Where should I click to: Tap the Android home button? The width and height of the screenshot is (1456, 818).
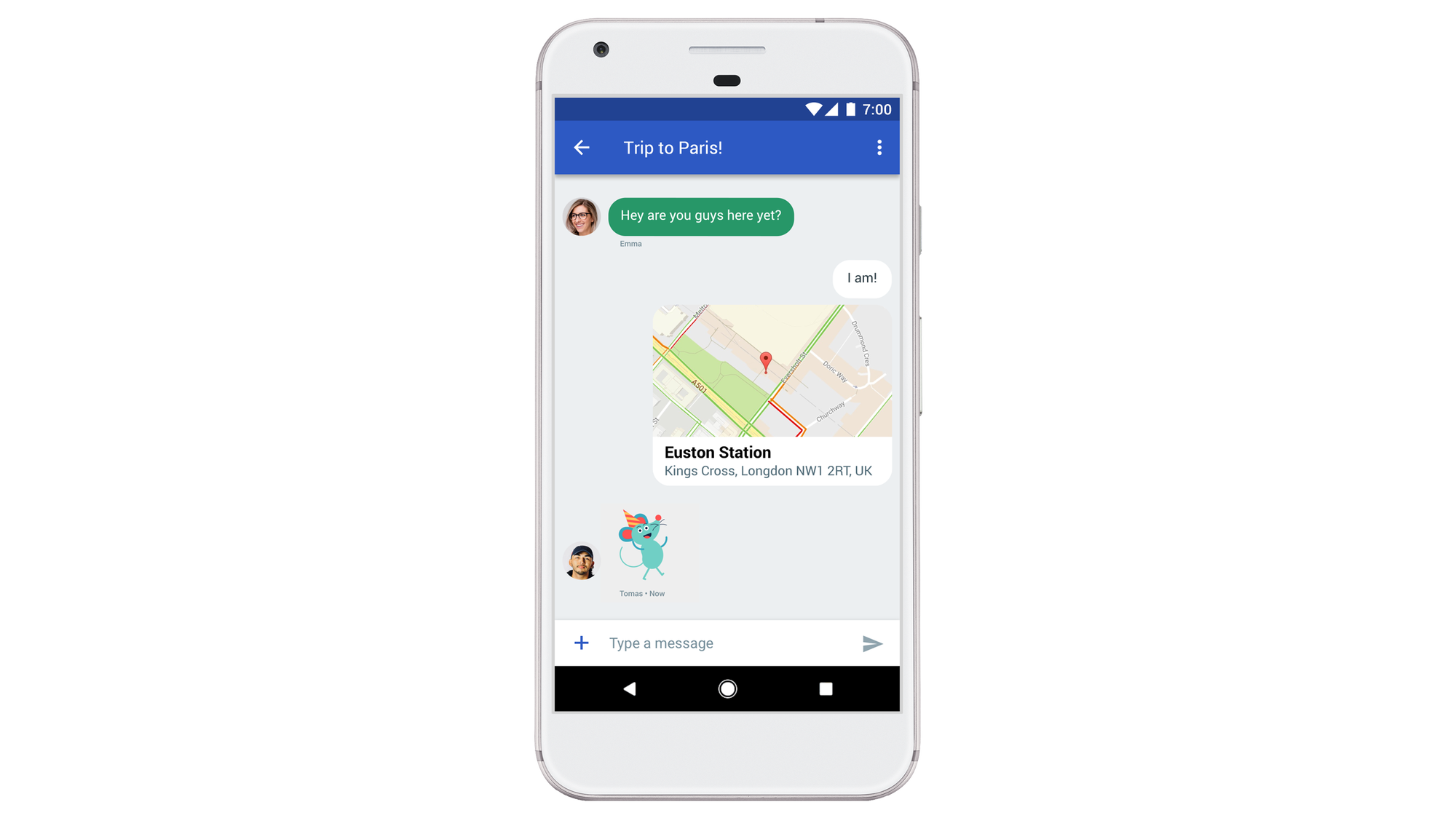[x=727, y=688]
